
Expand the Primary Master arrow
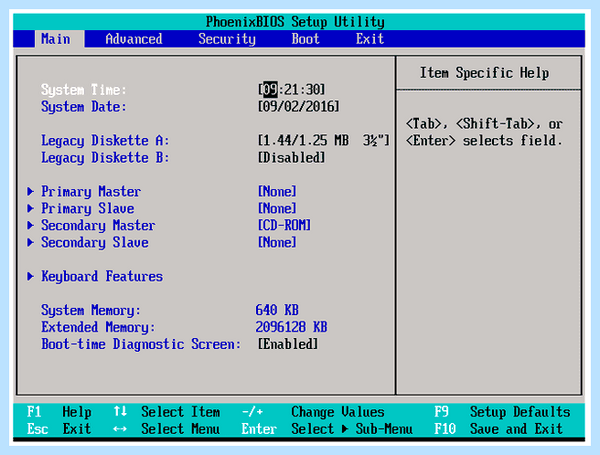(31, 191)
